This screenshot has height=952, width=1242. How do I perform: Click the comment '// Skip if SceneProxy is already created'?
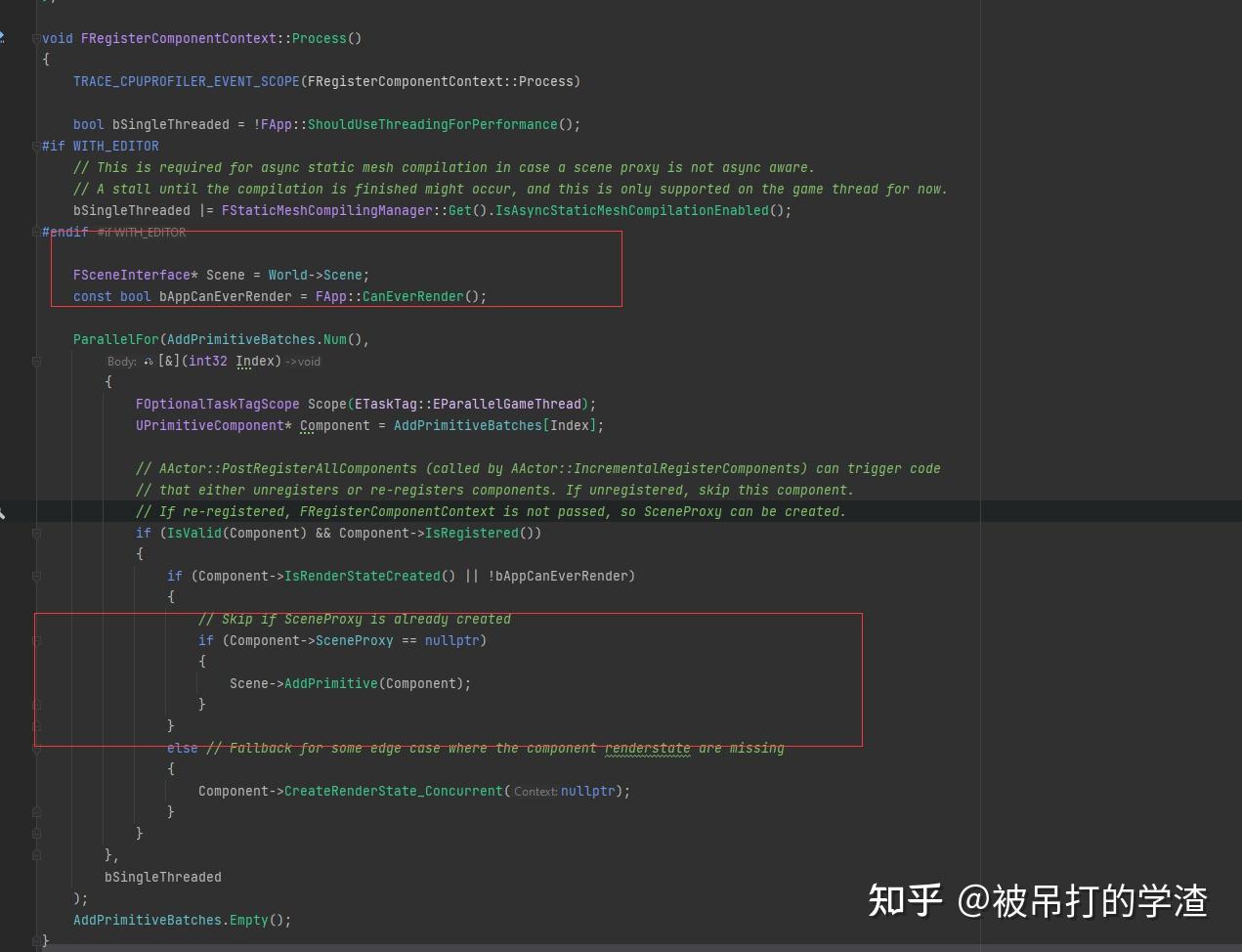(x=355, y=619)
